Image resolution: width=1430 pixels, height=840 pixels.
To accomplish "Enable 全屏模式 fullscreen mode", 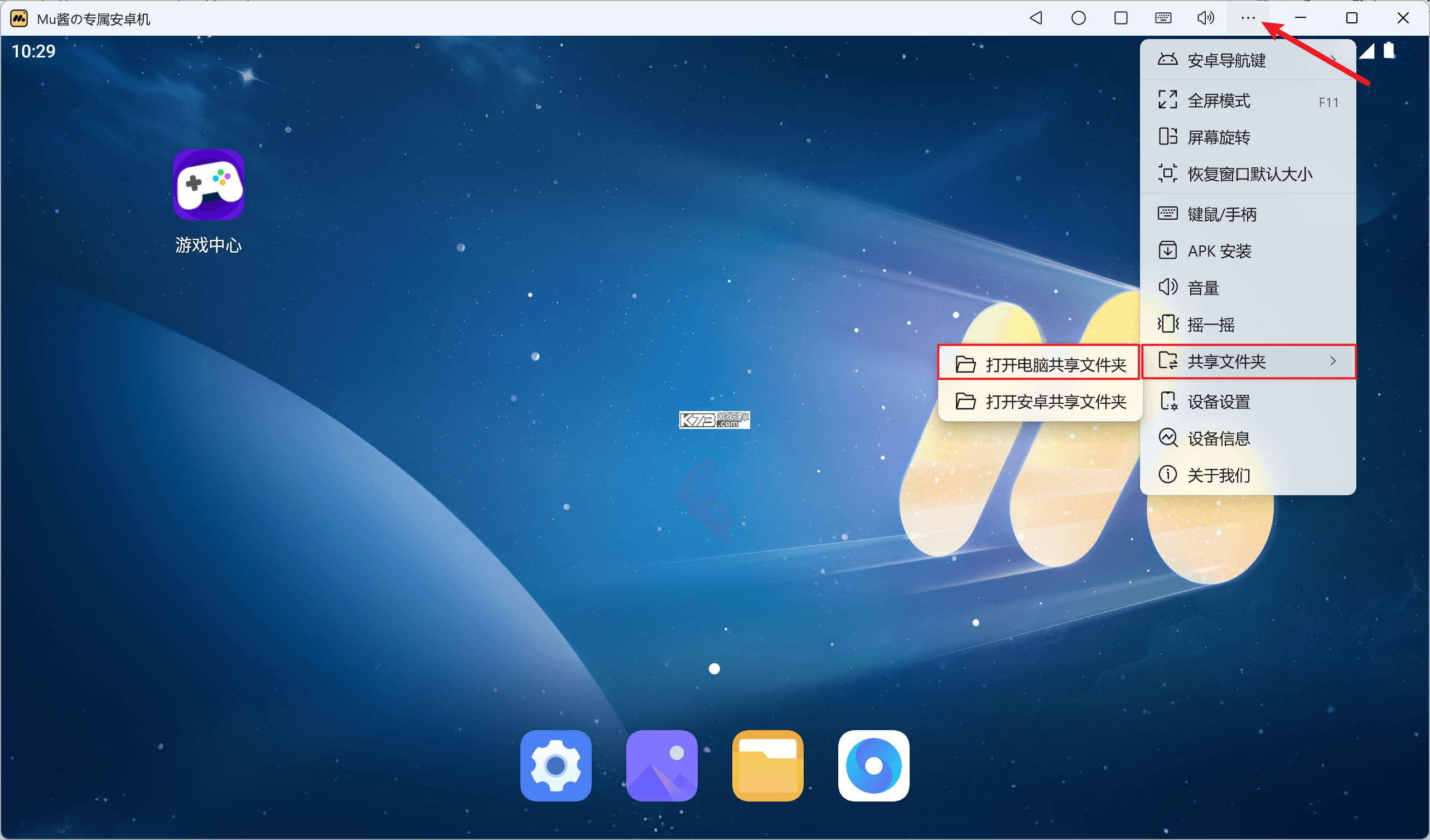I will 1248,100.
